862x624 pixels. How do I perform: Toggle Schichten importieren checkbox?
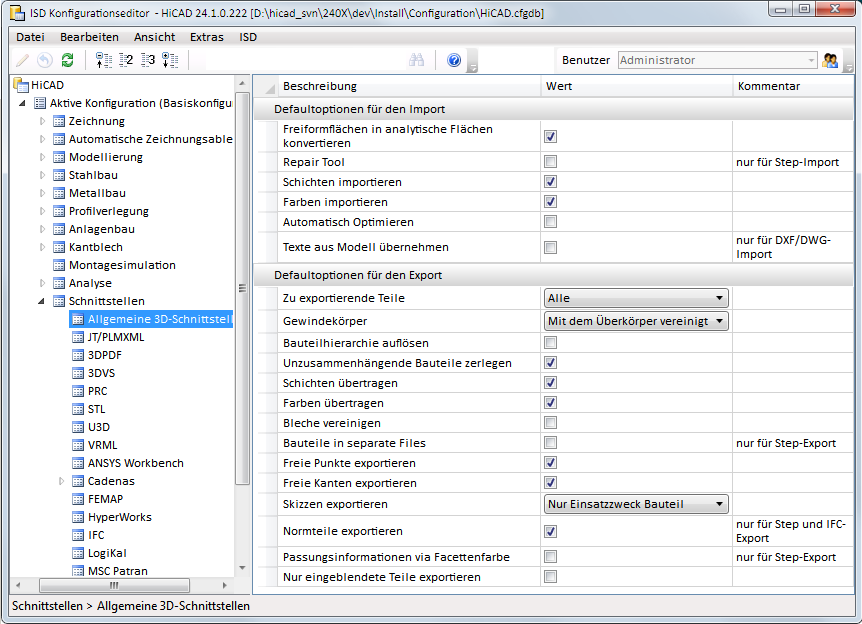click(x=550, y=181)
